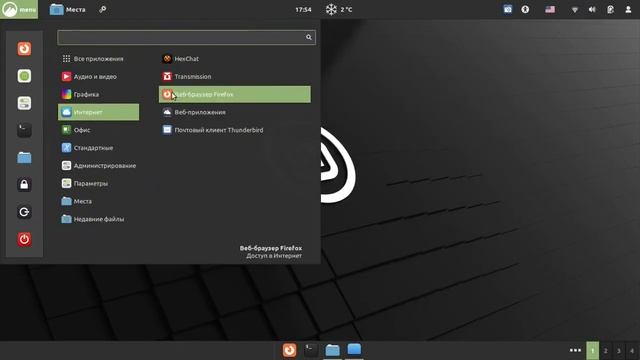Select the Администрирование category

coord(98,166)
